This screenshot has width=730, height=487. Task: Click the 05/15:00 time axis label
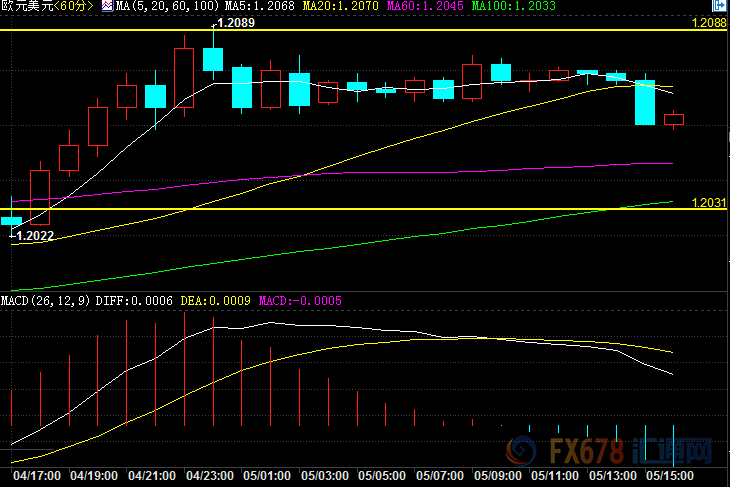(x=672, y=475)
